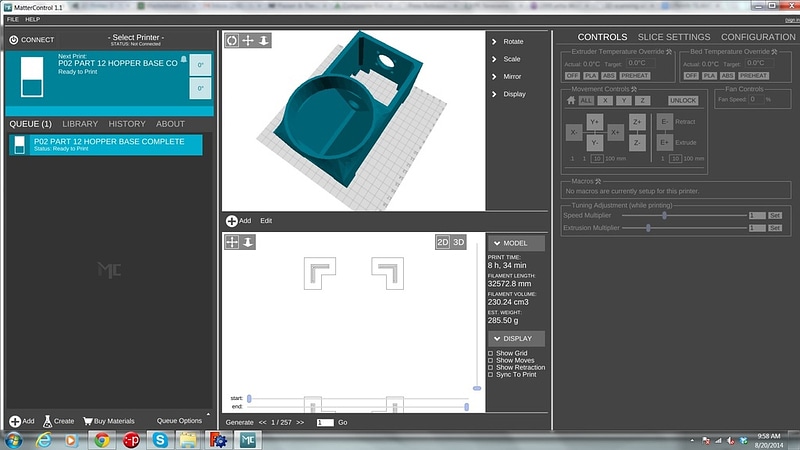800x450 pixels.
Task: Switch to the HISTORY tab
Action: [127, 124]
